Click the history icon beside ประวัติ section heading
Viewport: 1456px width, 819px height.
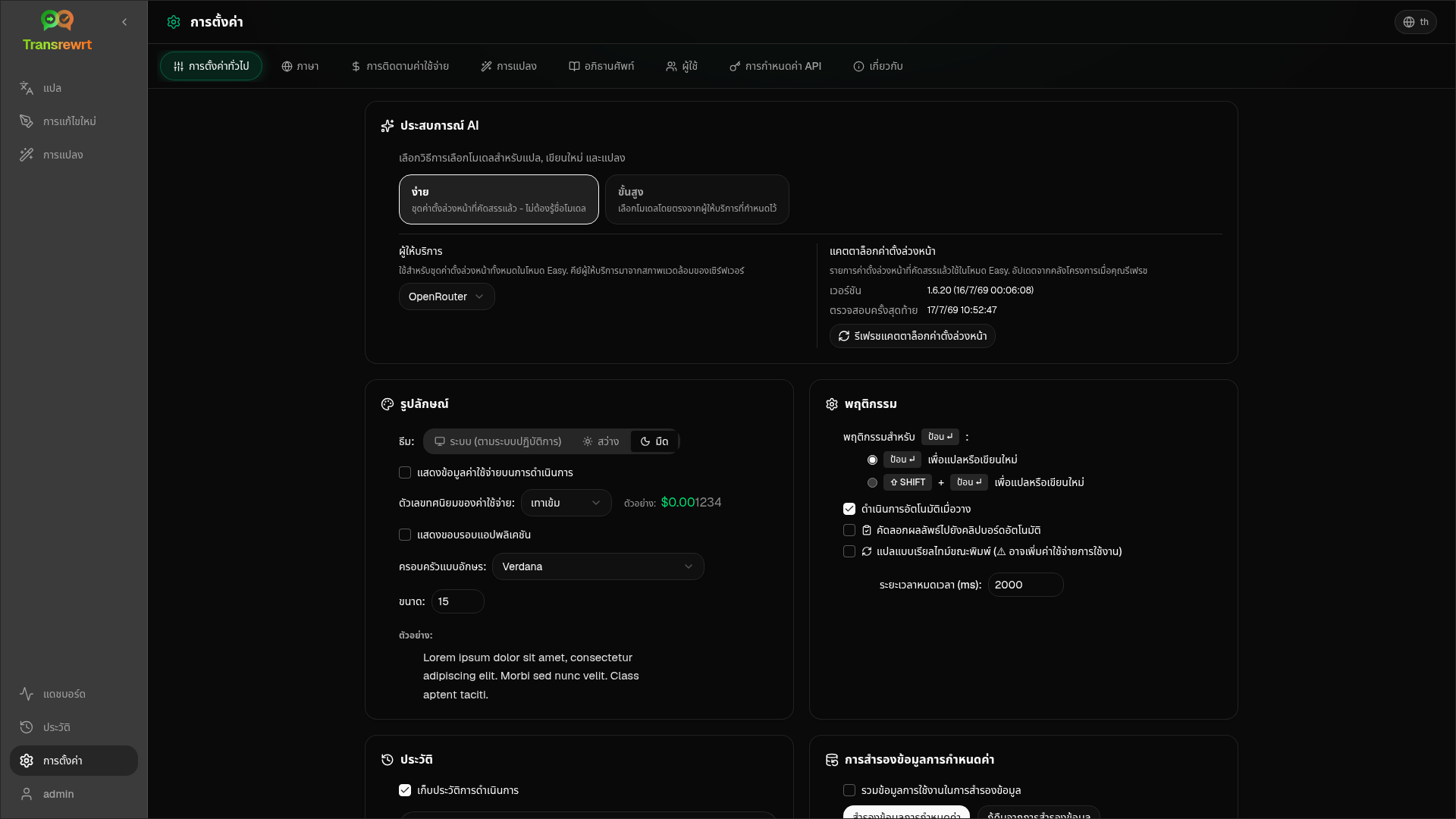pos(388,760)
